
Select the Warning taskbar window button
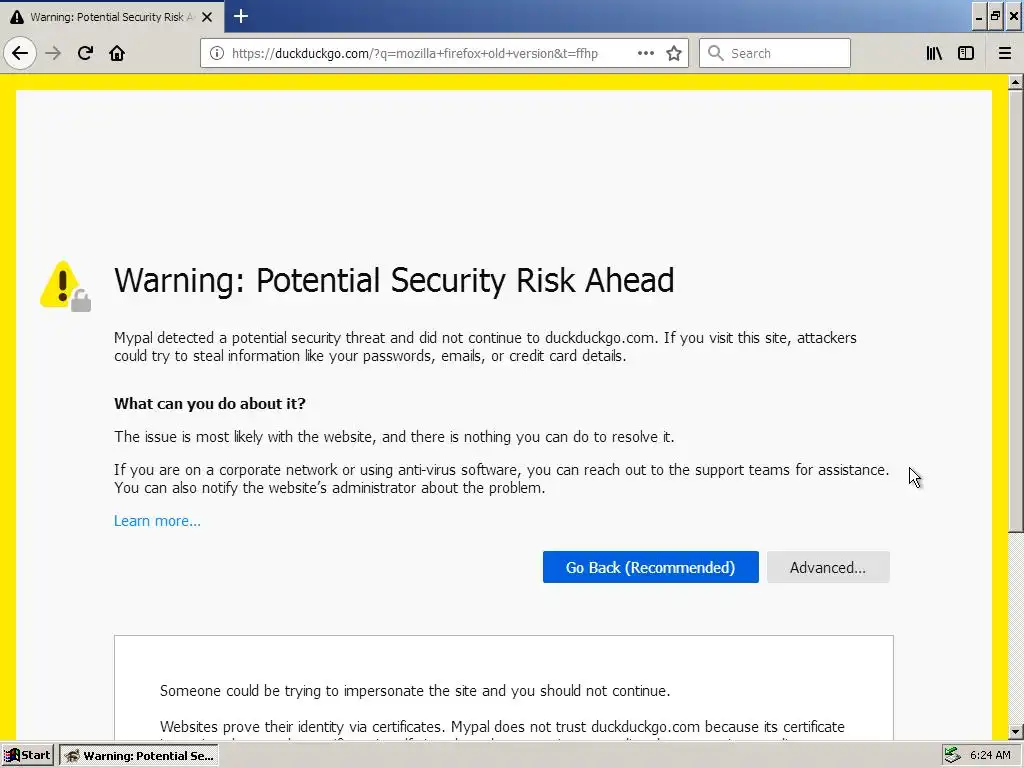point(139,756)
